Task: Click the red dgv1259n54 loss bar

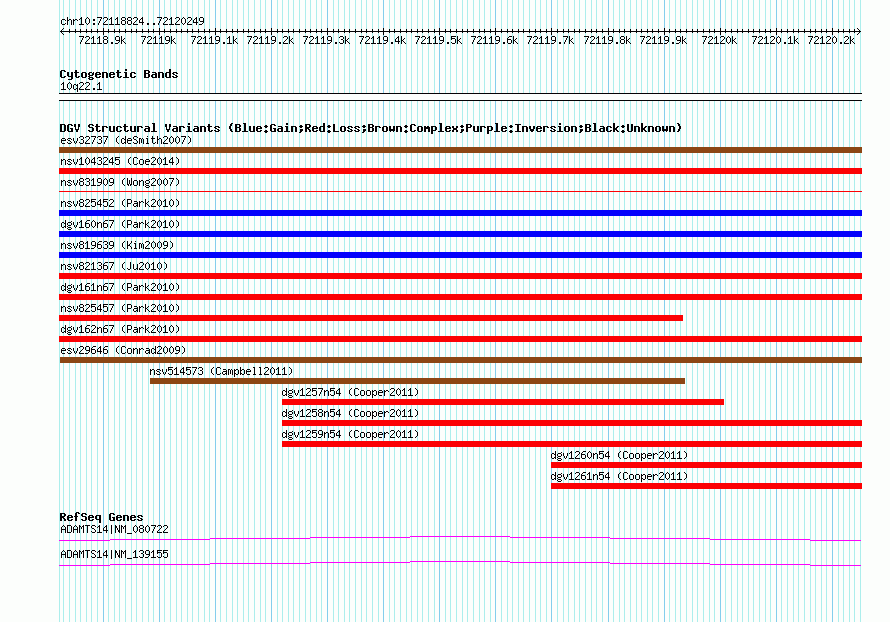Action: [572, 444]
